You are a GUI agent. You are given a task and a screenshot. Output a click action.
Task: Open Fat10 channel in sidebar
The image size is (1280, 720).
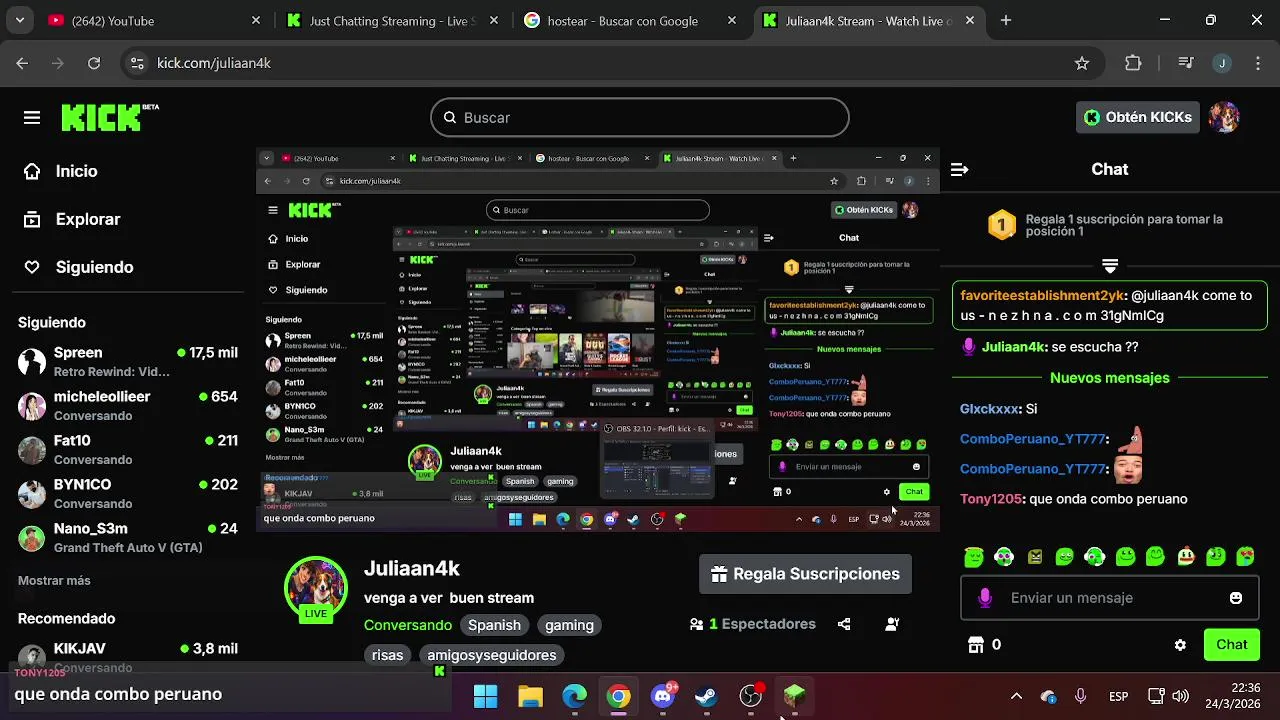(x=128, y=450)
